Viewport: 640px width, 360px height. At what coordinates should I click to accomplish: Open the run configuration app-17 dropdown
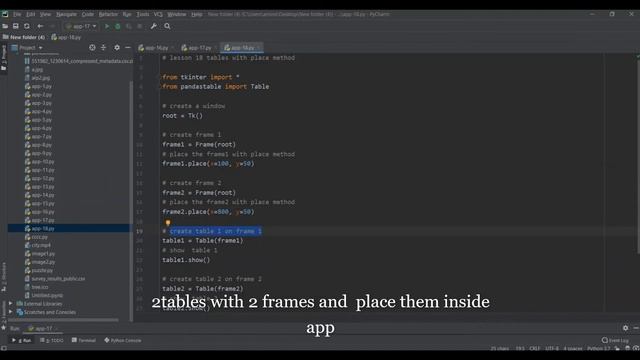coord(81,26)
